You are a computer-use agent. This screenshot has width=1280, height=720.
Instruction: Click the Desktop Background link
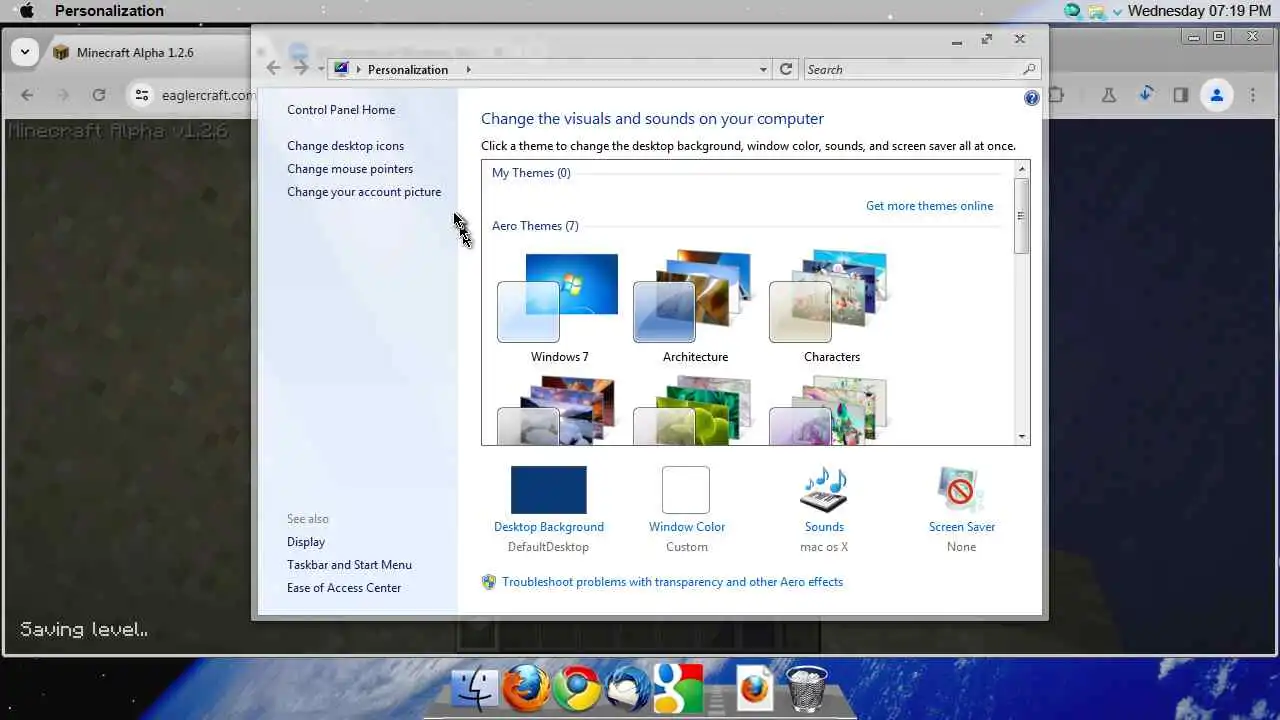tap(549, 527)
